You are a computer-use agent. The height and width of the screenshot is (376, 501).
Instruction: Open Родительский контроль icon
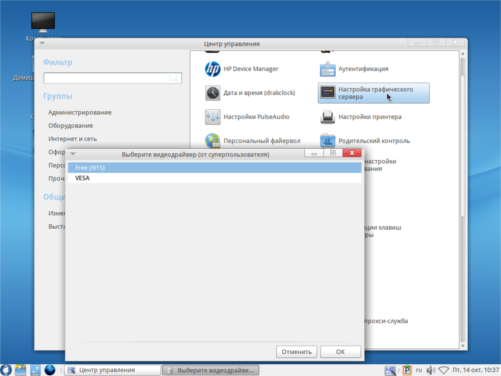click(327, 141)
